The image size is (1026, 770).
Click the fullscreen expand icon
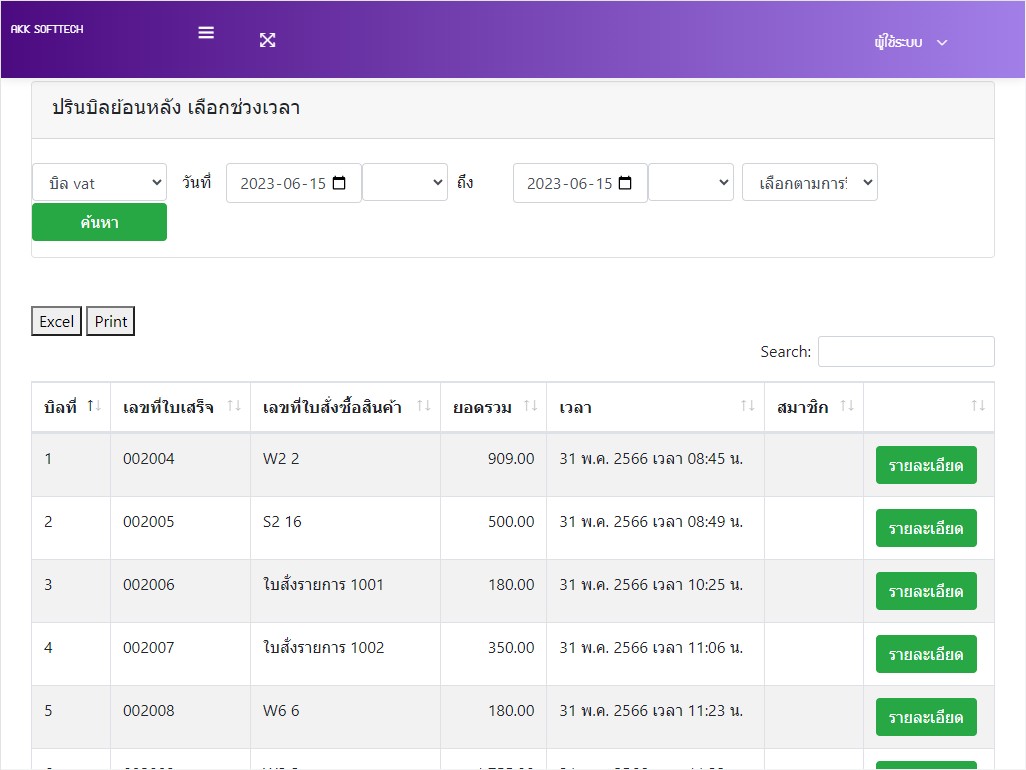tap(267, 40)
